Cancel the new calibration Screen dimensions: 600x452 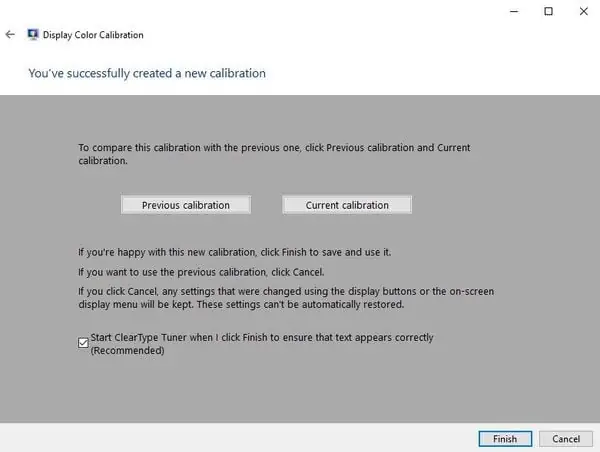(x=566, y=439)
